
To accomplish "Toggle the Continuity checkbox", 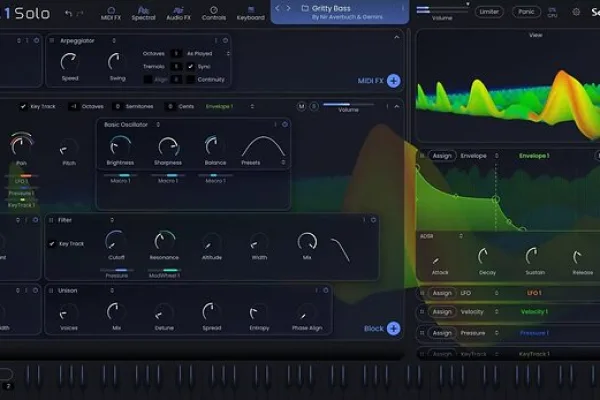I will pos(190,80).
